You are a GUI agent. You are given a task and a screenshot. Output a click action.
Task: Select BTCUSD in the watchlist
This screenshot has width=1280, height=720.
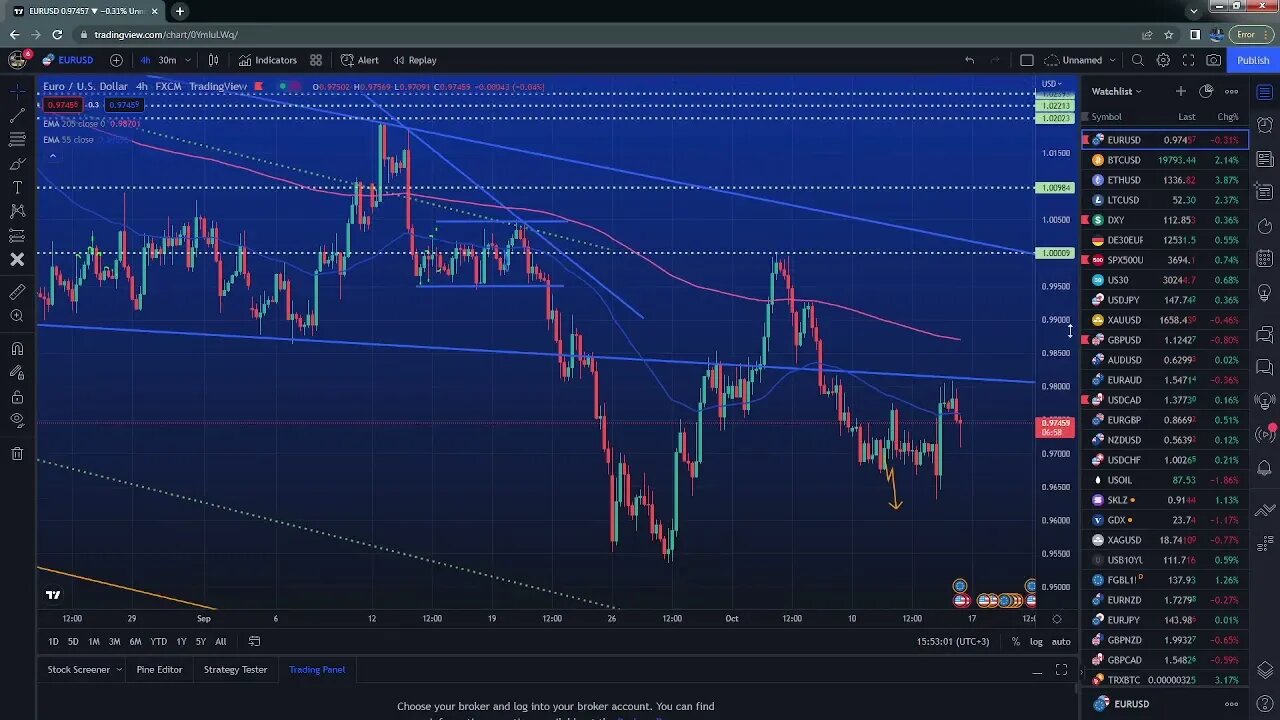(1165, 160)
